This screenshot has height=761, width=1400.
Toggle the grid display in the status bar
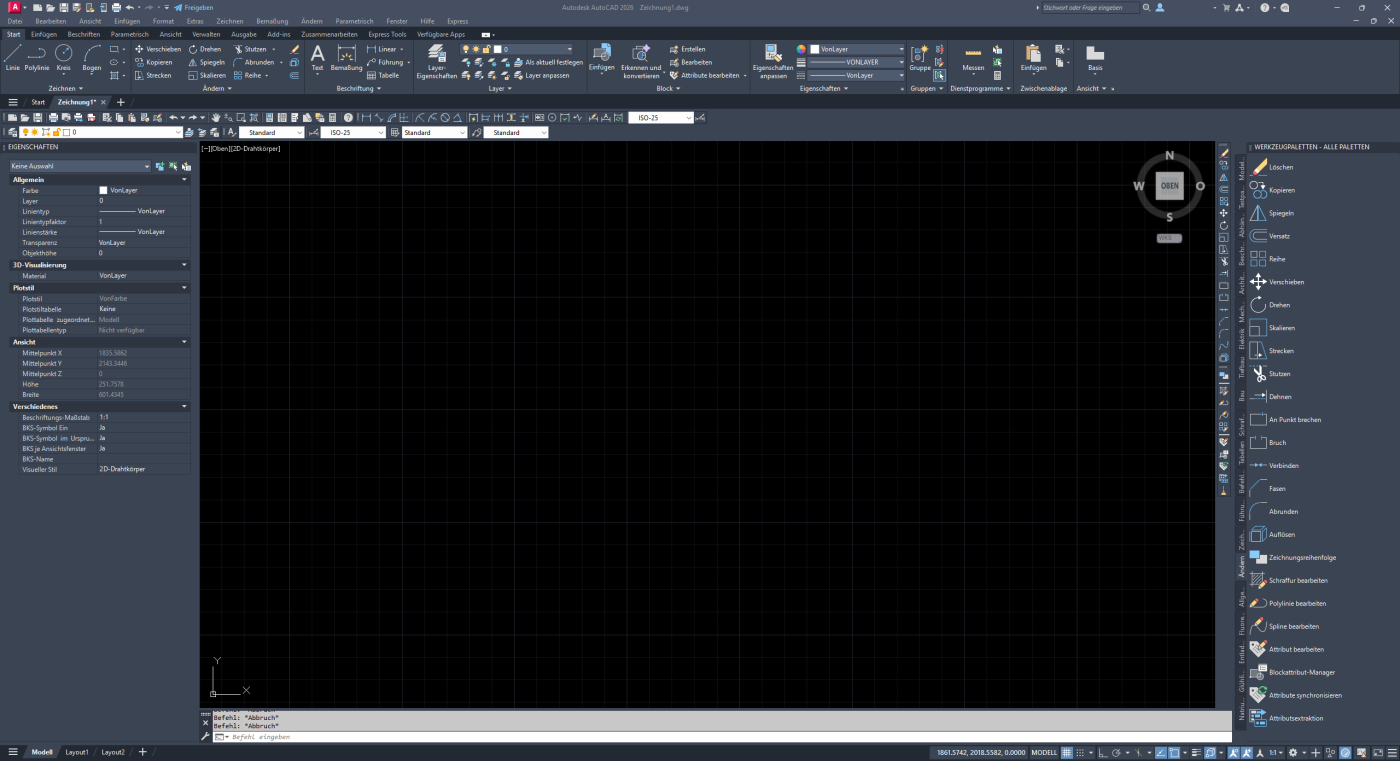(1067, 750)
